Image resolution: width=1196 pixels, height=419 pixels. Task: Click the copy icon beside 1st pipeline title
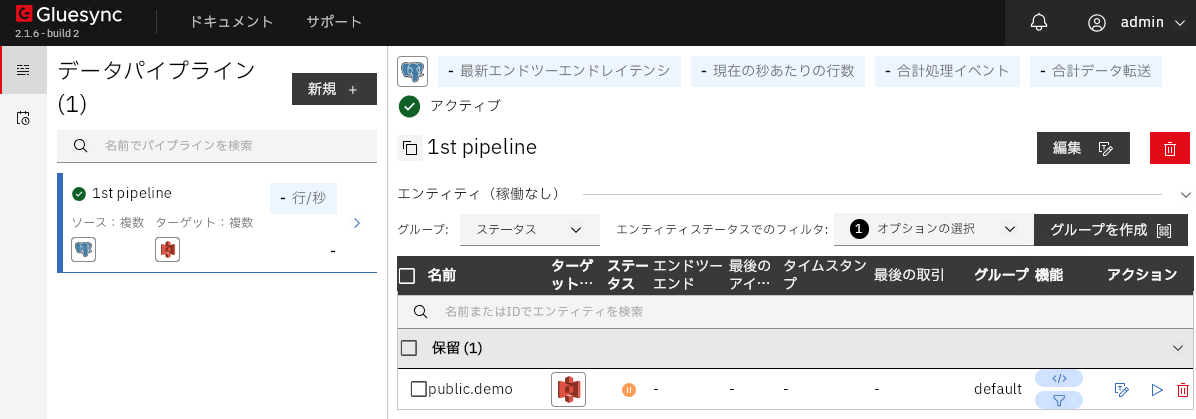pos(409,148)
